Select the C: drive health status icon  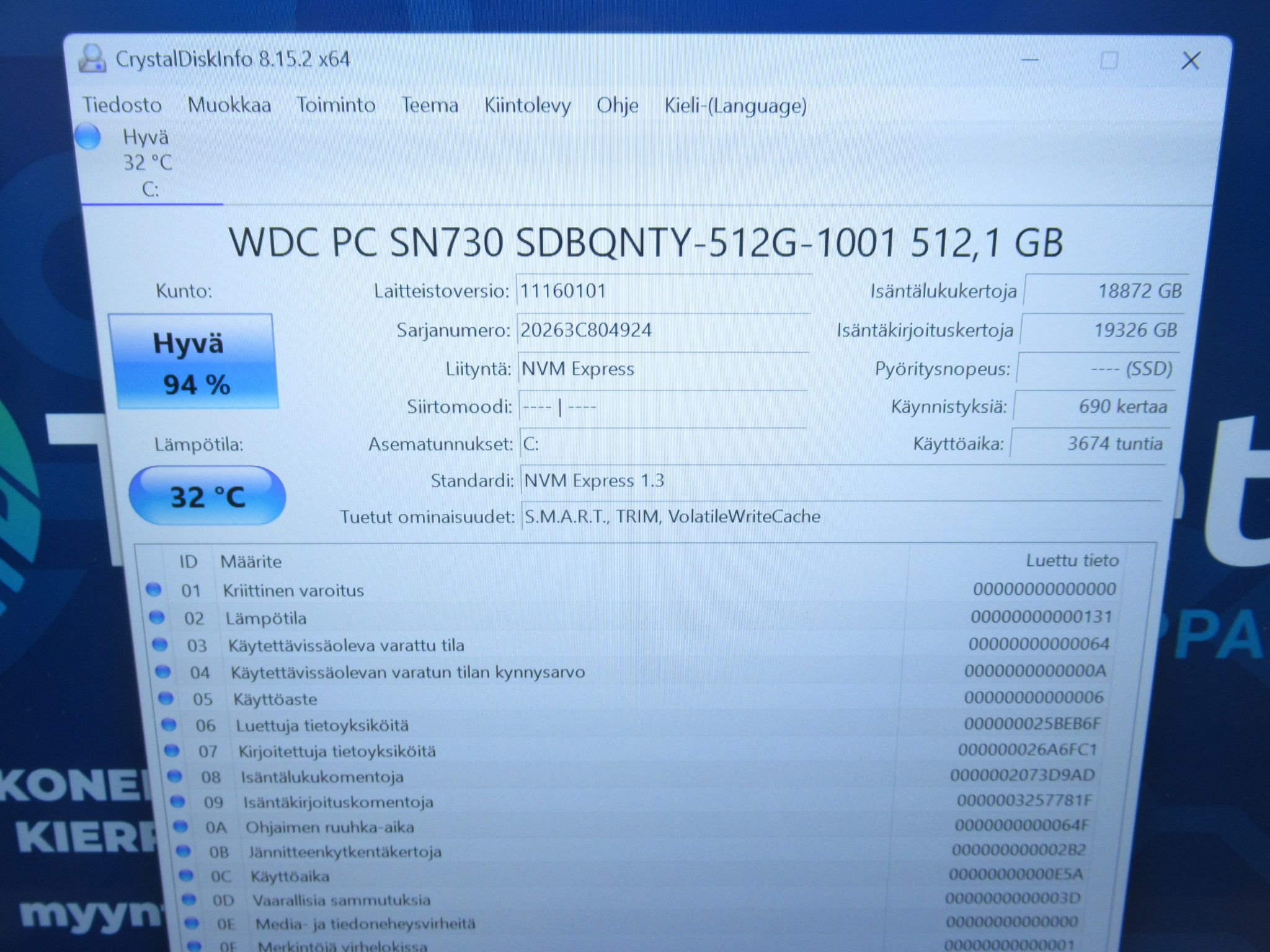[x=88, y=137]
